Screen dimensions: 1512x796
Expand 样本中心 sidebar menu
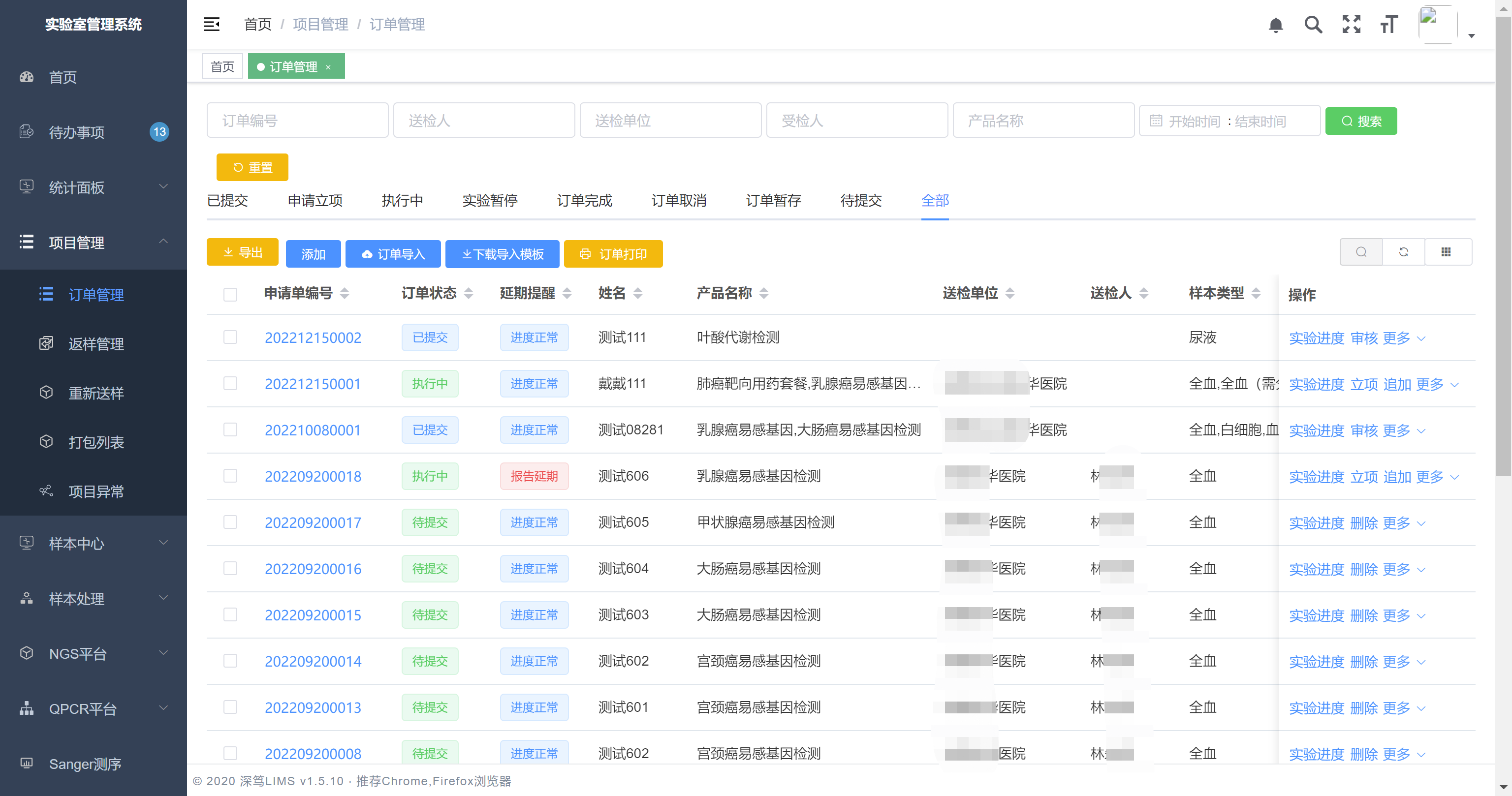point(94,544)
